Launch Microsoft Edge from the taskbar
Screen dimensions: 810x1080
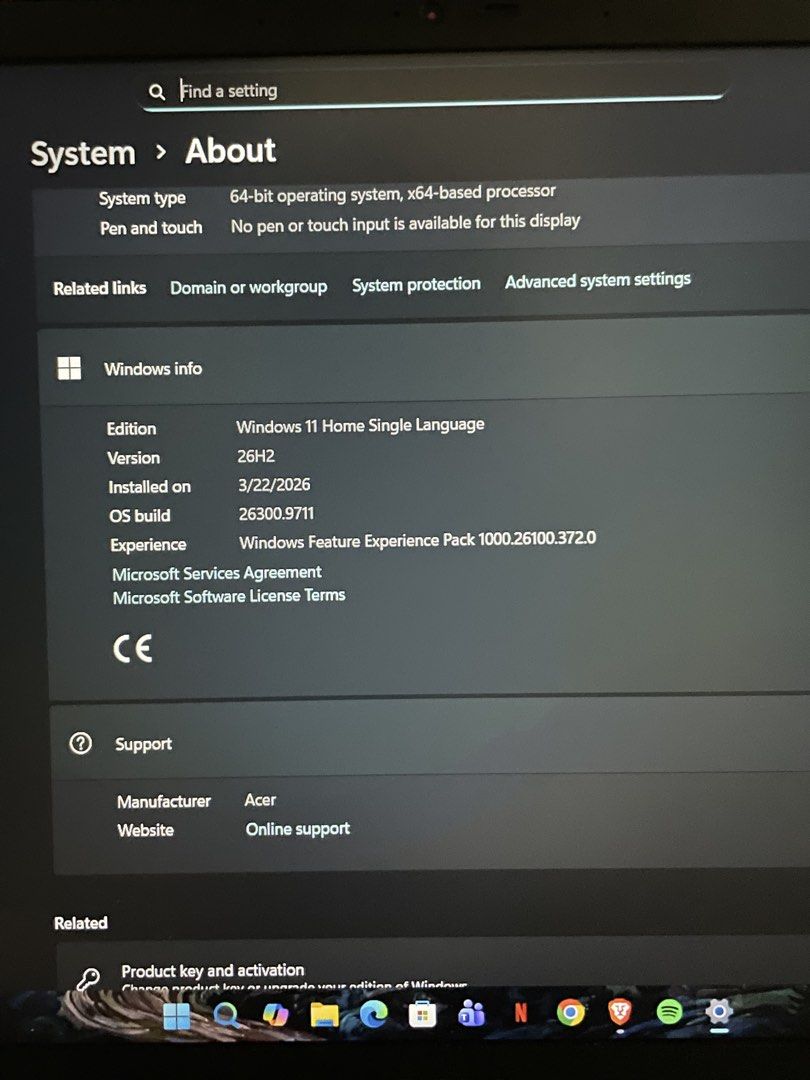click(373, 1014)
